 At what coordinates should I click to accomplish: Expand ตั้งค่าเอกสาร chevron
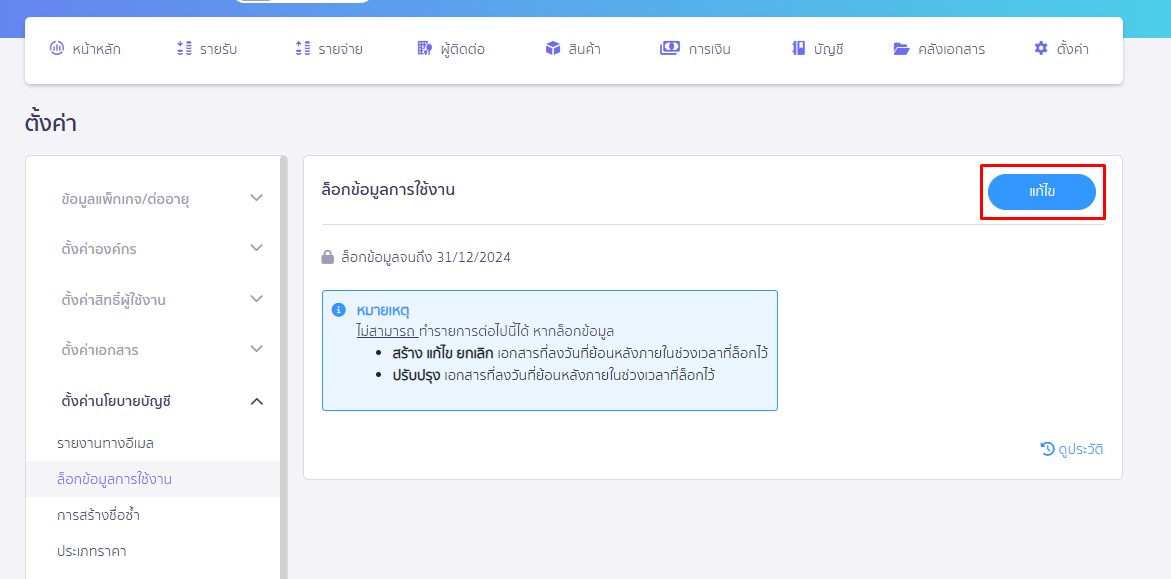[256, 349]
